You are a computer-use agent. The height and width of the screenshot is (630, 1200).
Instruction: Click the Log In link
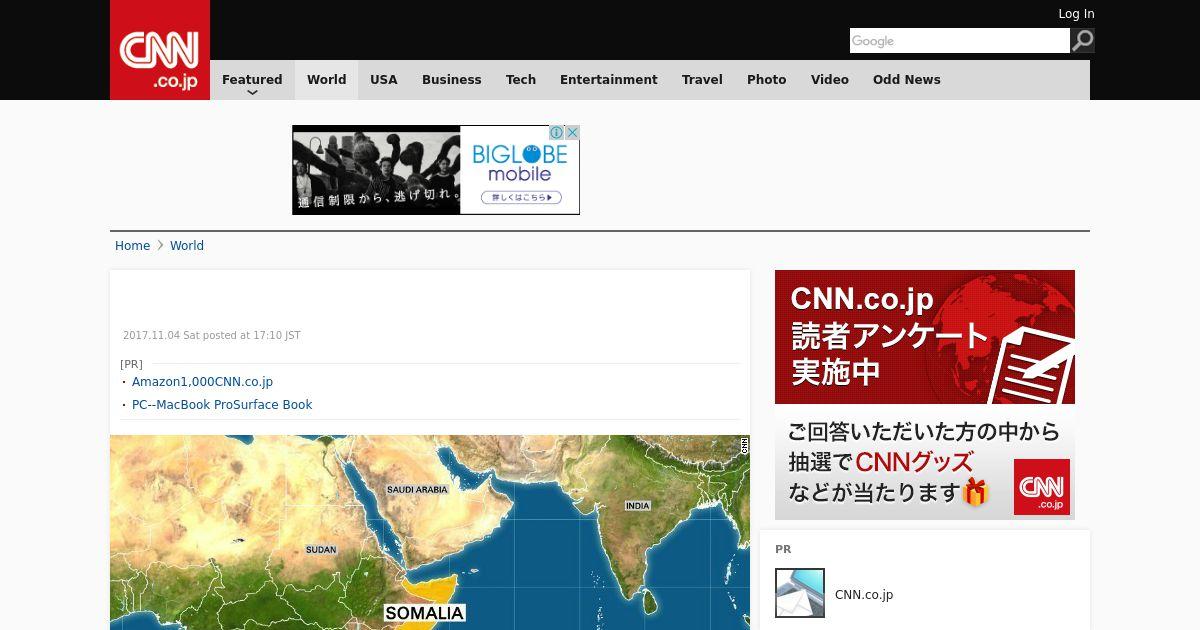(x=1076, y=14)
